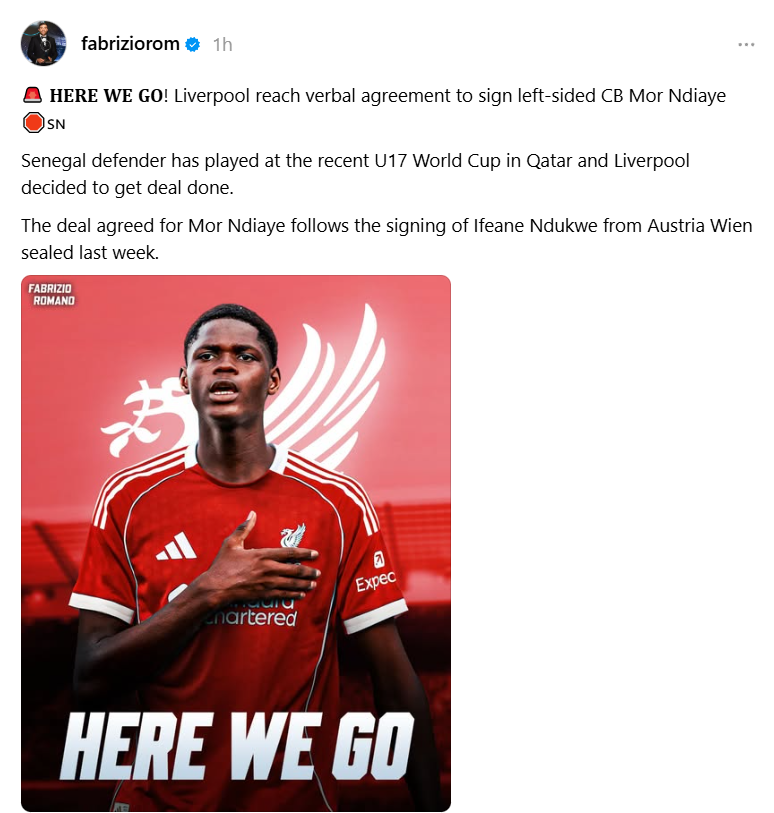The height and width of the screenshot is (813, 774).
Task: Open the three-dot more options menu
Action: (x=746, y=45)
